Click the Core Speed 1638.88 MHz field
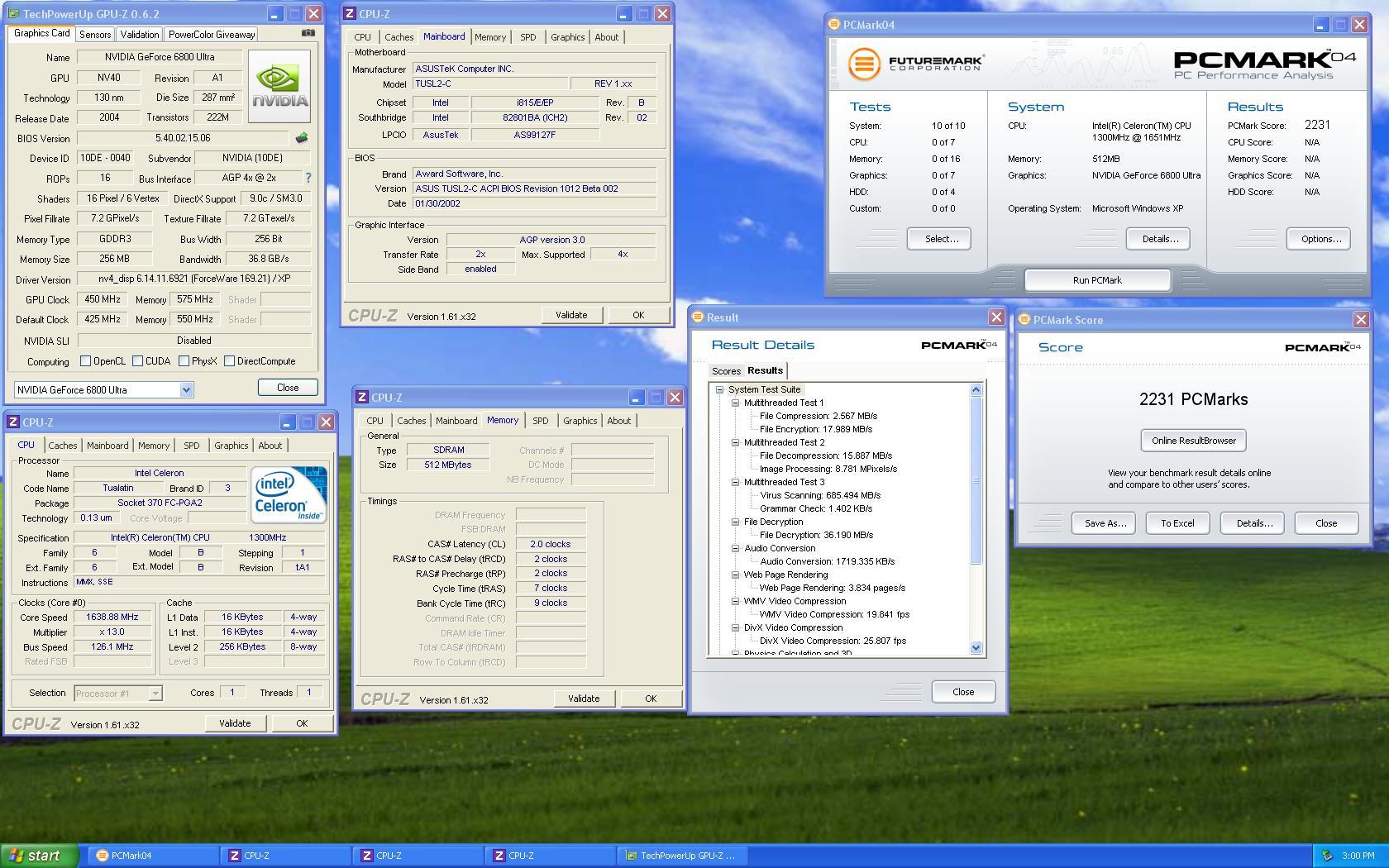This screenshot has height=868, width=1389. coord(112,617)
